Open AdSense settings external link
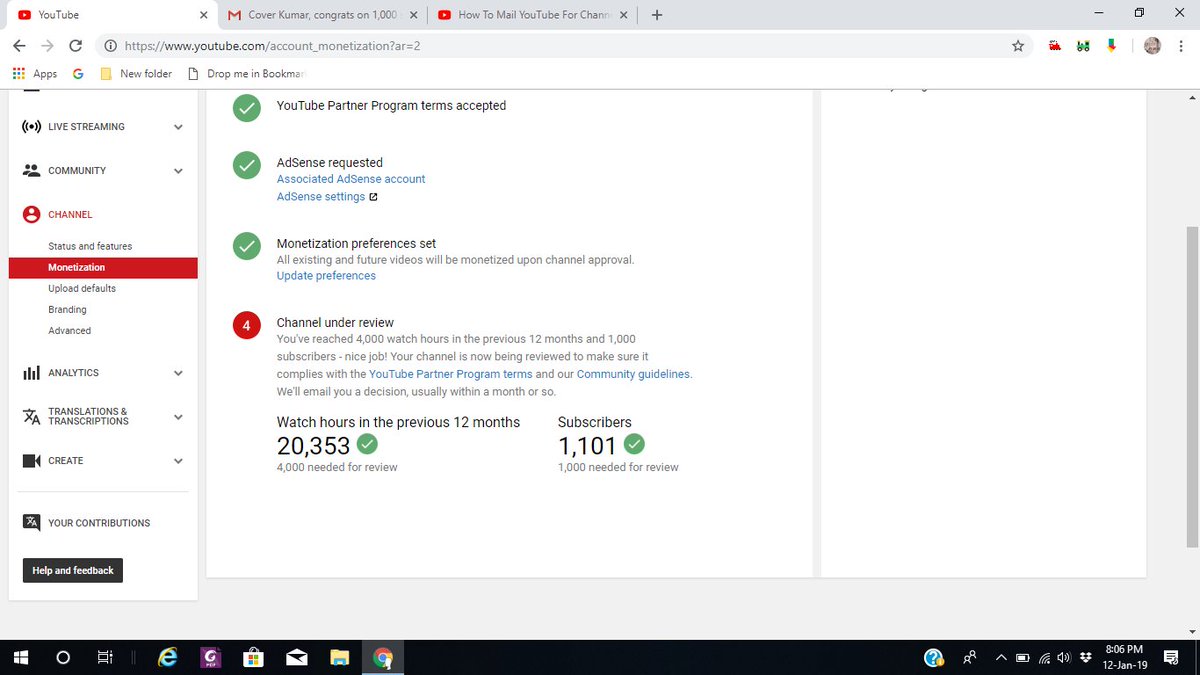Screen dimensions: 1200x675 click(327, 197)
